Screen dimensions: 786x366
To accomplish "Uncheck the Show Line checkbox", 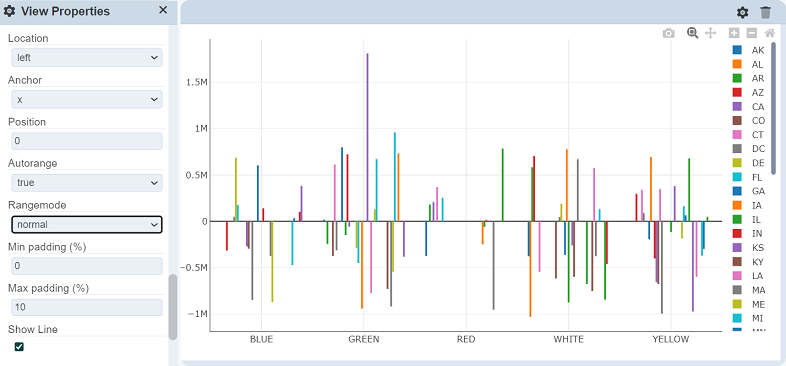I will pos(19,346).
